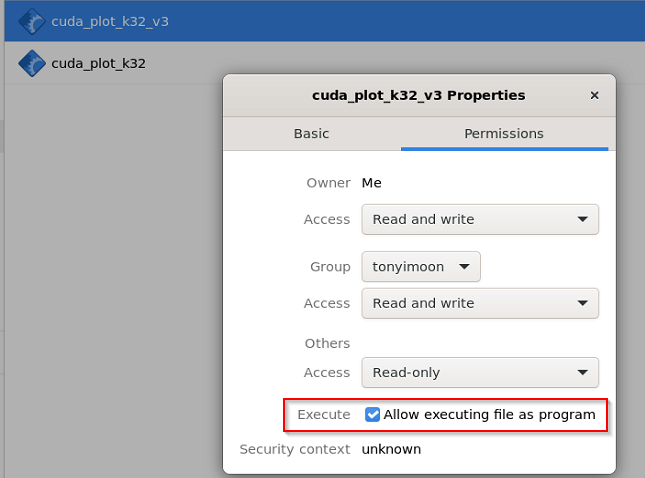Expand the Group access dropdown
The height and width of the screenshot is (478, 645).
point(480,303)
